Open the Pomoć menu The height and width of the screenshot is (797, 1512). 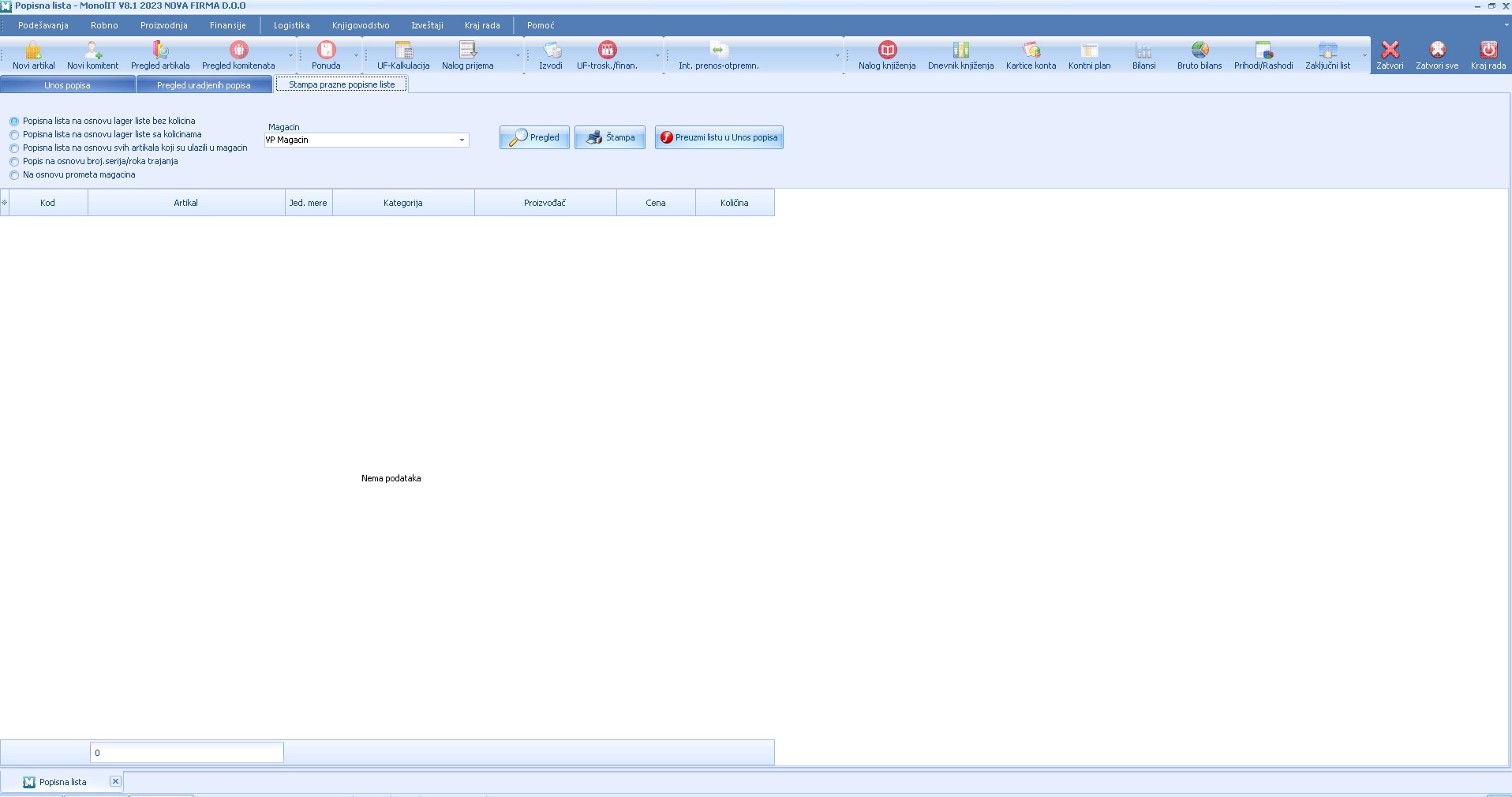pos(541,25)
